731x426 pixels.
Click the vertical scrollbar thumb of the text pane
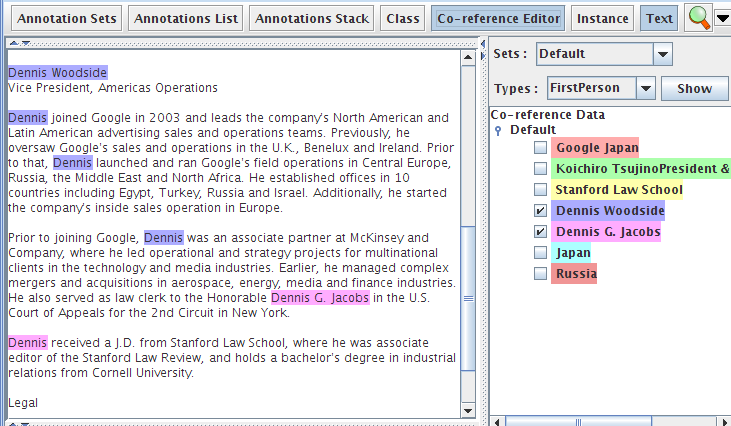pyautogui.click(x=468, y=298)
